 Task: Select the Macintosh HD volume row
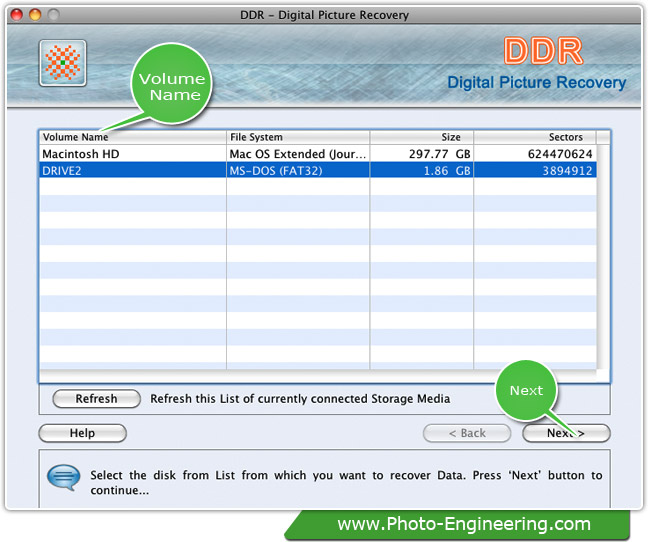click(x=318, y=154)
